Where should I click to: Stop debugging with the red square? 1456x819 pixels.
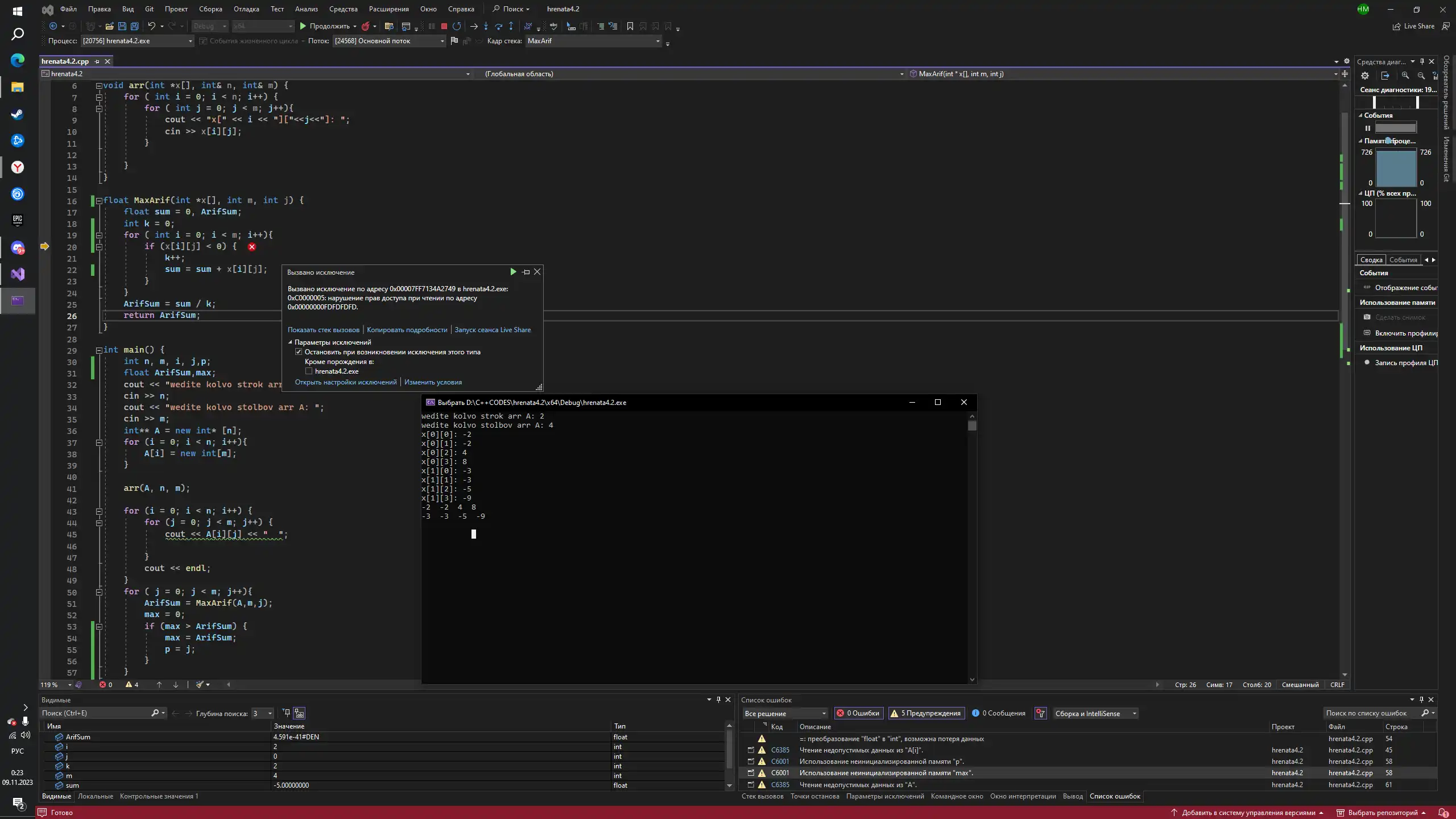click(x=444, y=26)
